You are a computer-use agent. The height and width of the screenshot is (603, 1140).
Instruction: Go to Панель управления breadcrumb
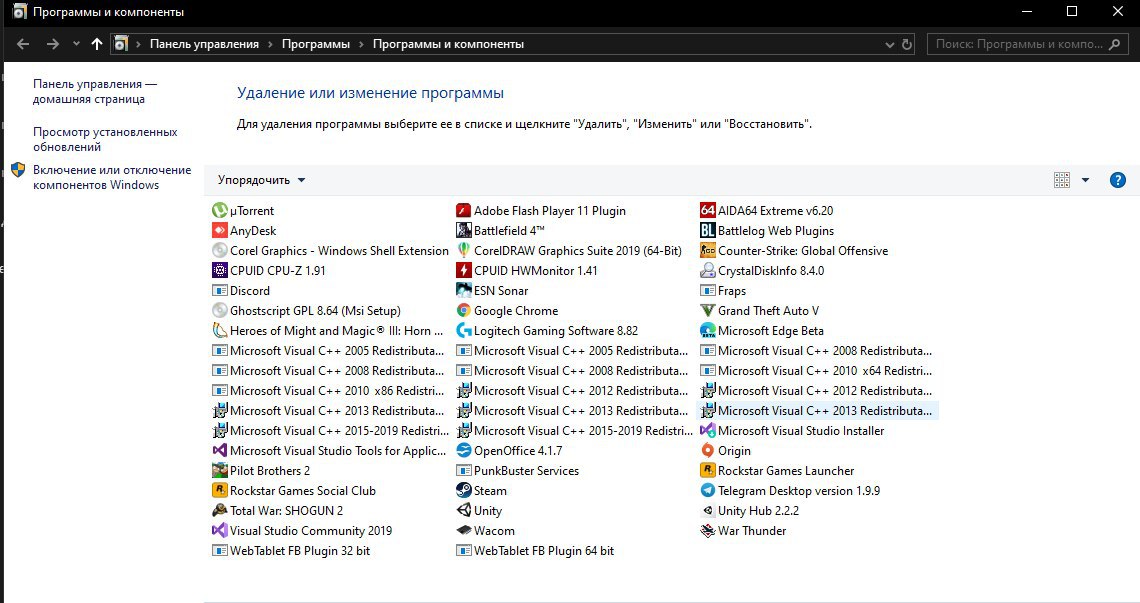(204, 44)
